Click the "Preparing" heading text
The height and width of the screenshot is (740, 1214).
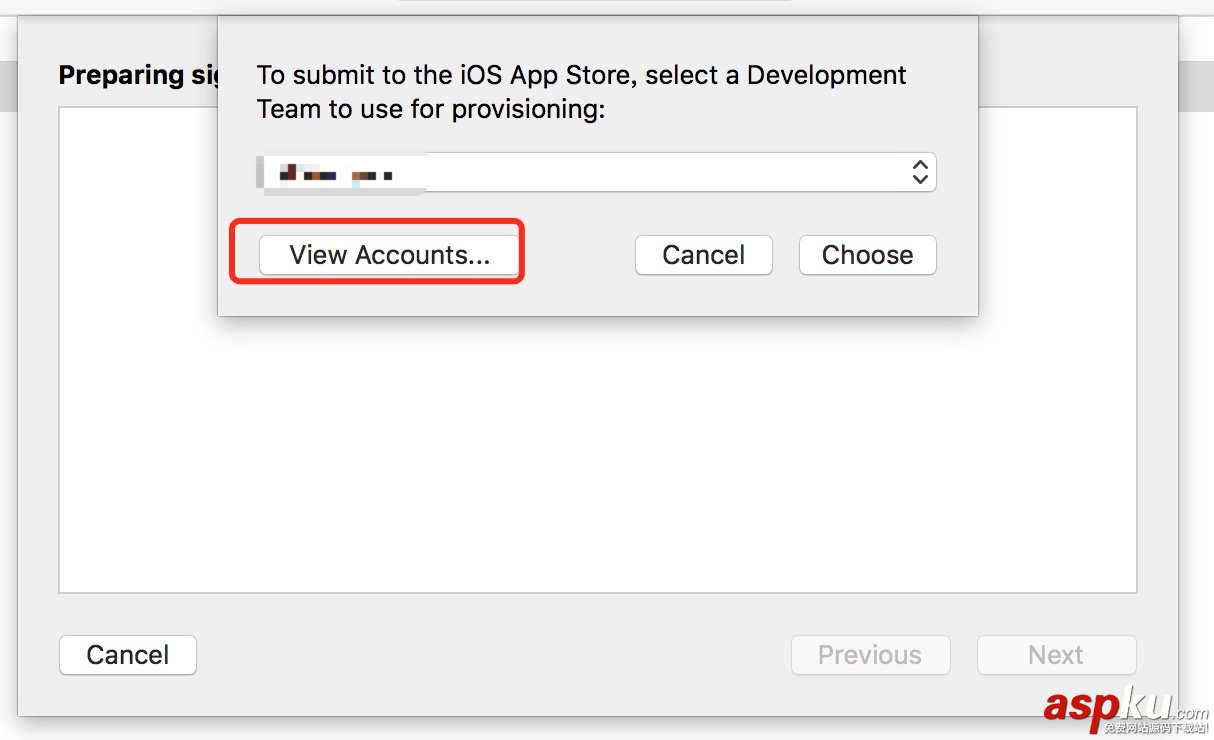[122, 76]
